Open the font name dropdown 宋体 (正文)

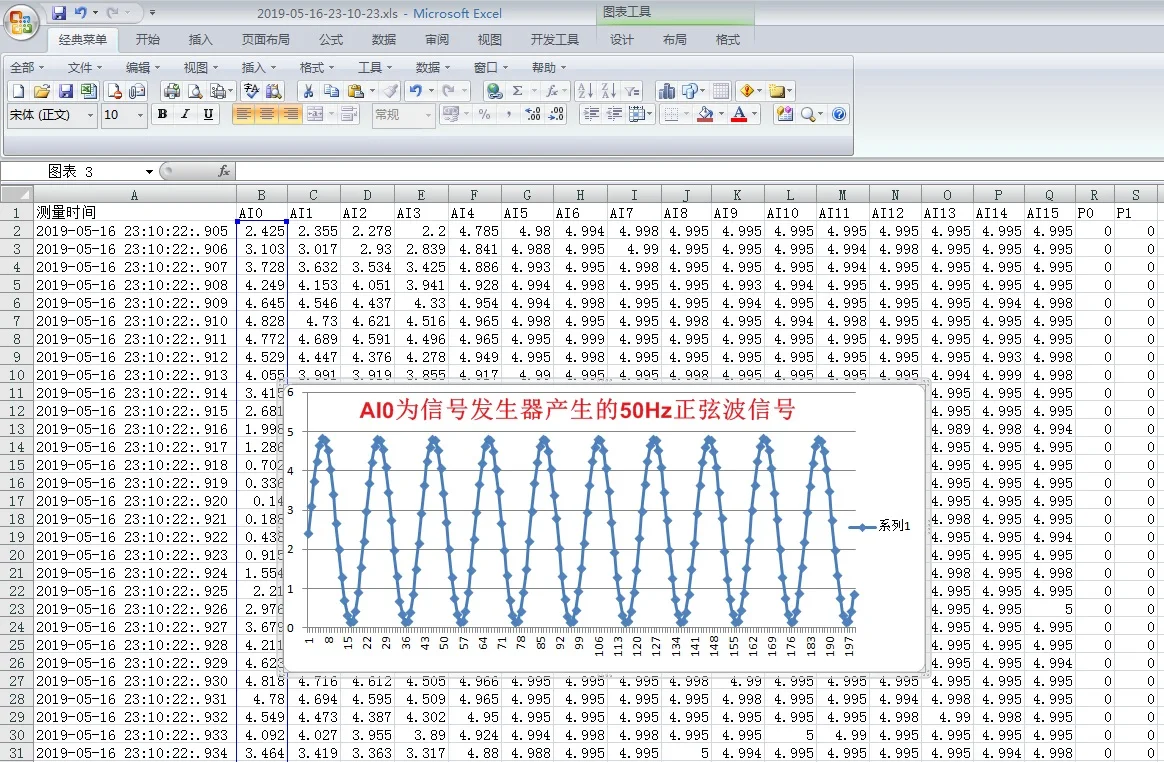90,116
